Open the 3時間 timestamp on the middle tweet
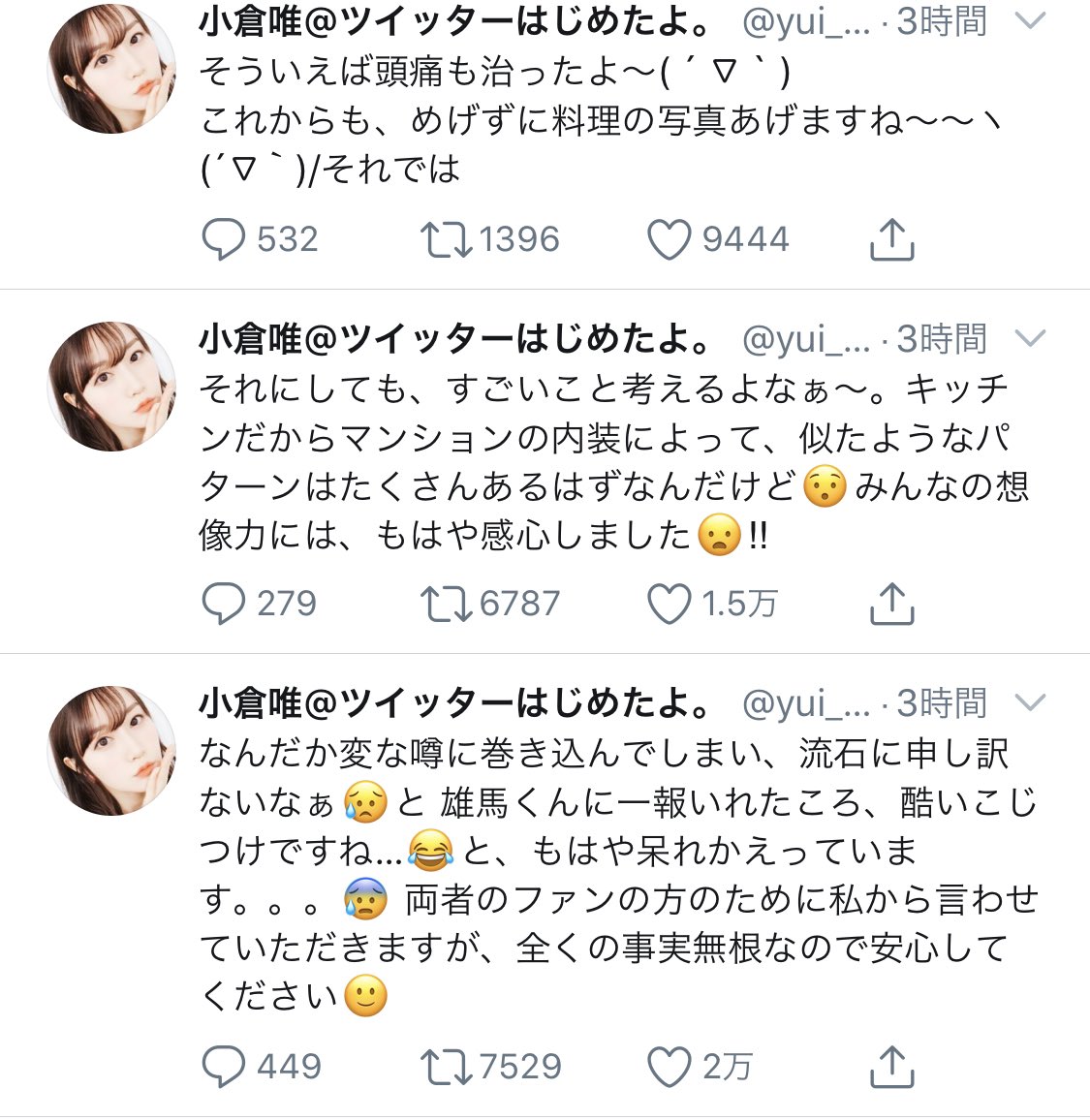Viewport: 1090px width, 1120px height. 941,338
